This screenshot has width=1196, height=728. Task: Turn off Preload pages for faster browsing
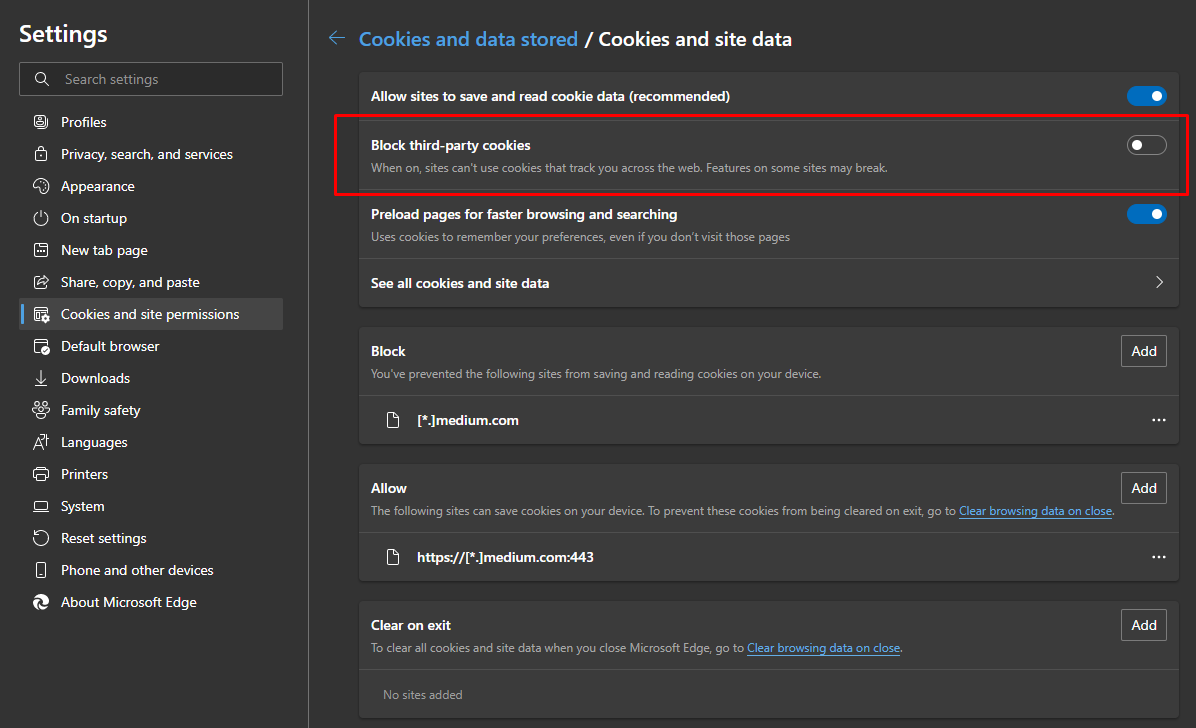[x=1146, y=214]
